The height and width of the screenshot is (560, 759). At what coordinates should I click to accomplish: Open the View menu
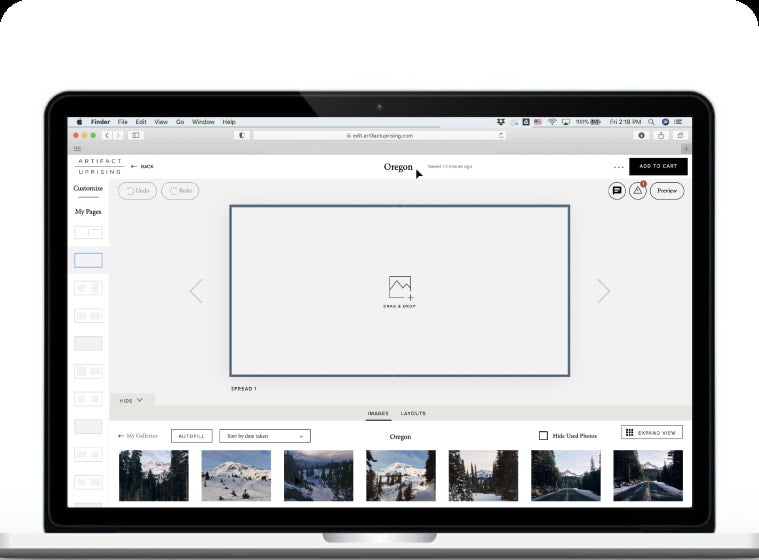[x=161, y=122]
